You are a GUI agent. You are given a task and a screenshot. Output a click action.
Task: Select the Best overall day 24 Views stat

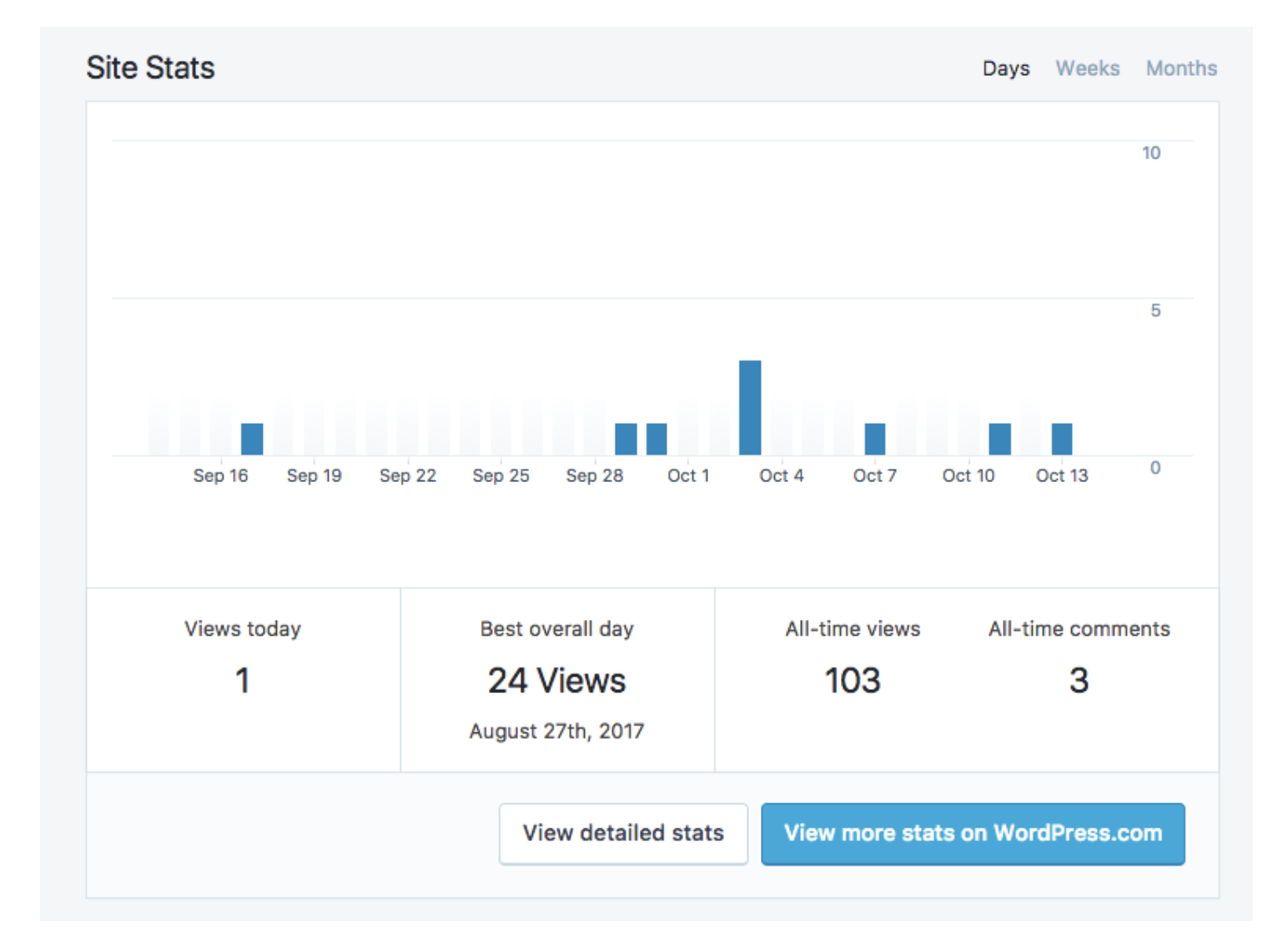(x=556, y=681)
